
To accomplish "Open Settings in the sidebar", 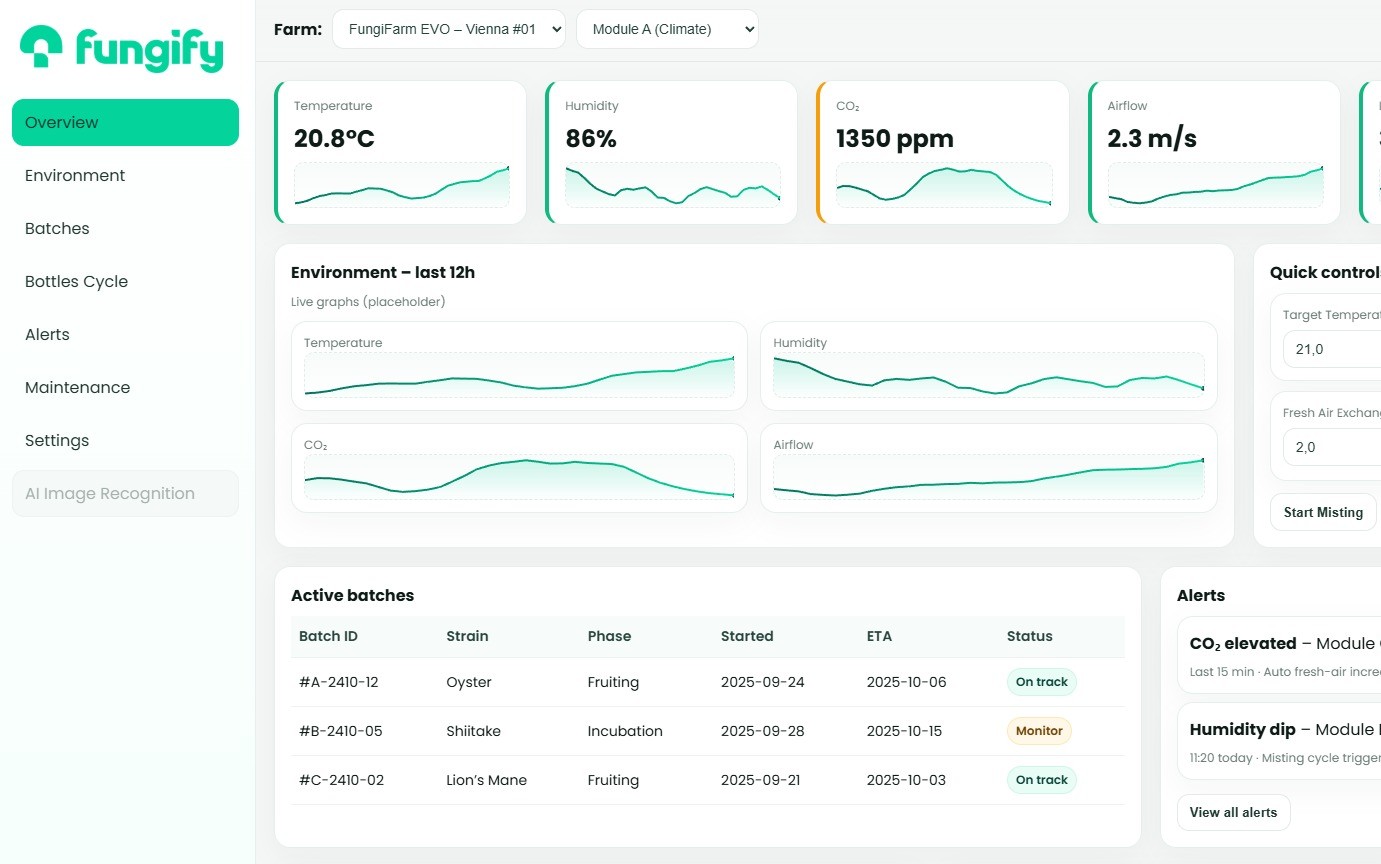I will (57, 440).
